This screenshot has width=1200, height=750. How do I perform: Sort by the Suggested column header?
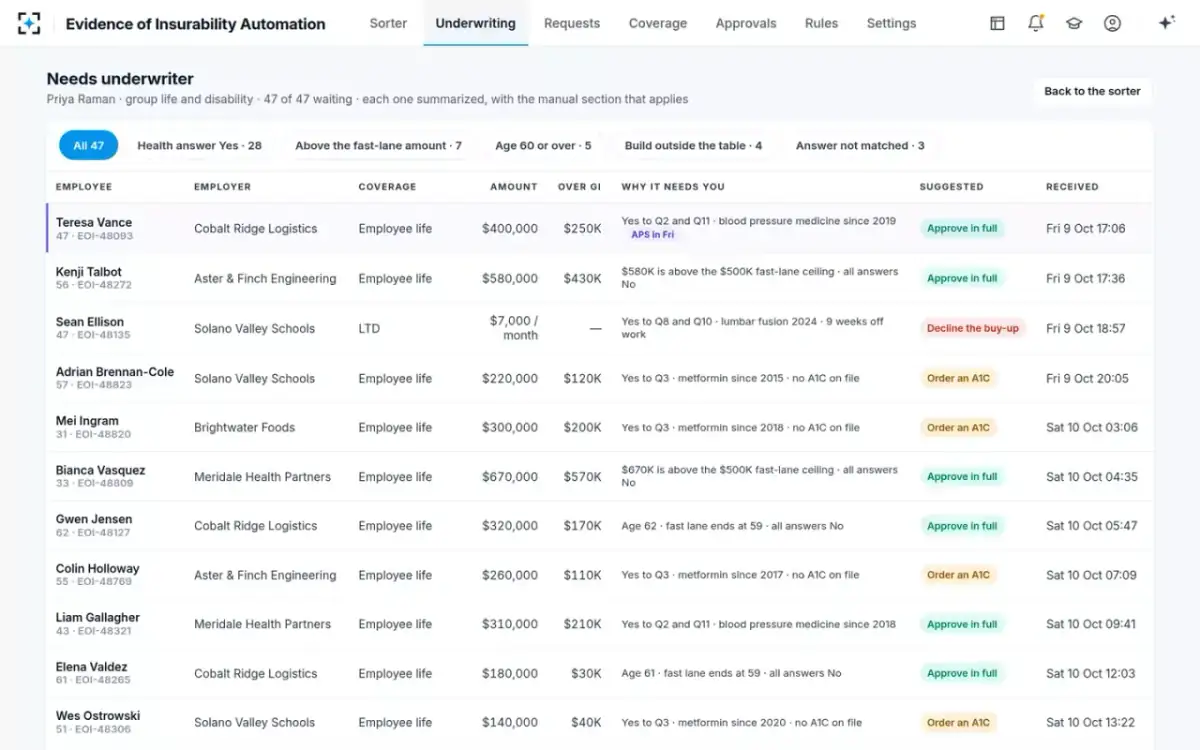pos(951,187)
